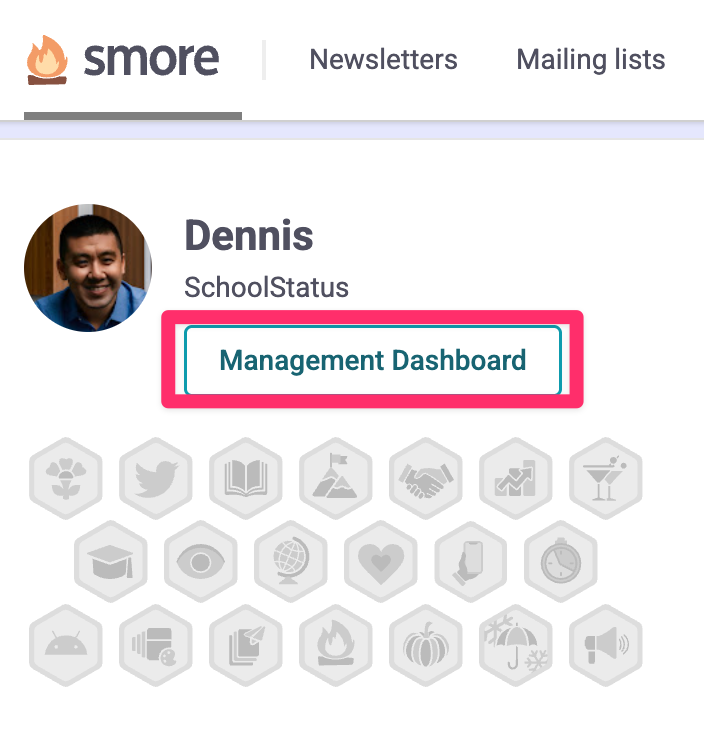Click the mountain flag badge
The height and width of the screenshot is (734, 704).
coord(335,478)
